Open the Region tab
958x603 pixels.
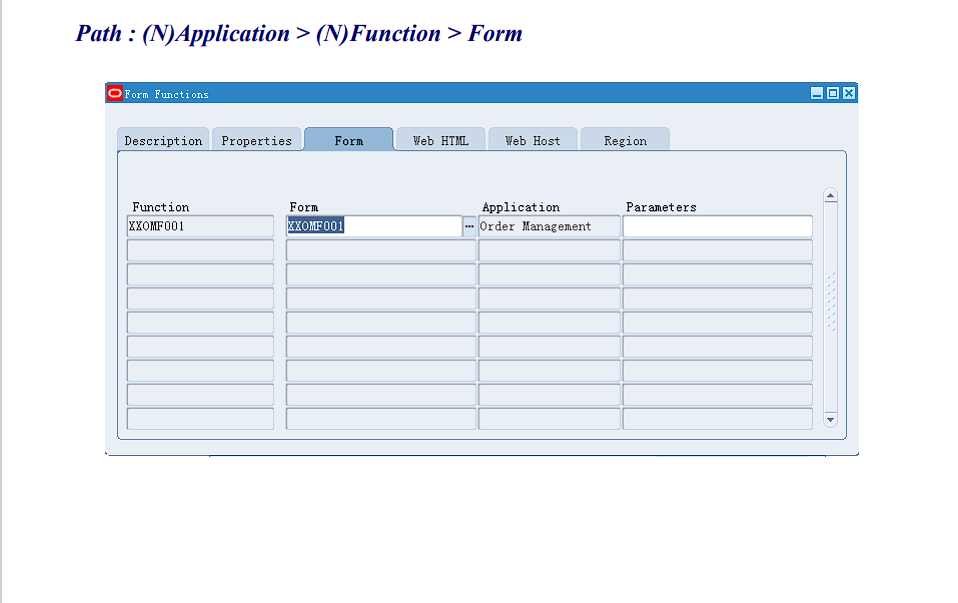[625, 140]
